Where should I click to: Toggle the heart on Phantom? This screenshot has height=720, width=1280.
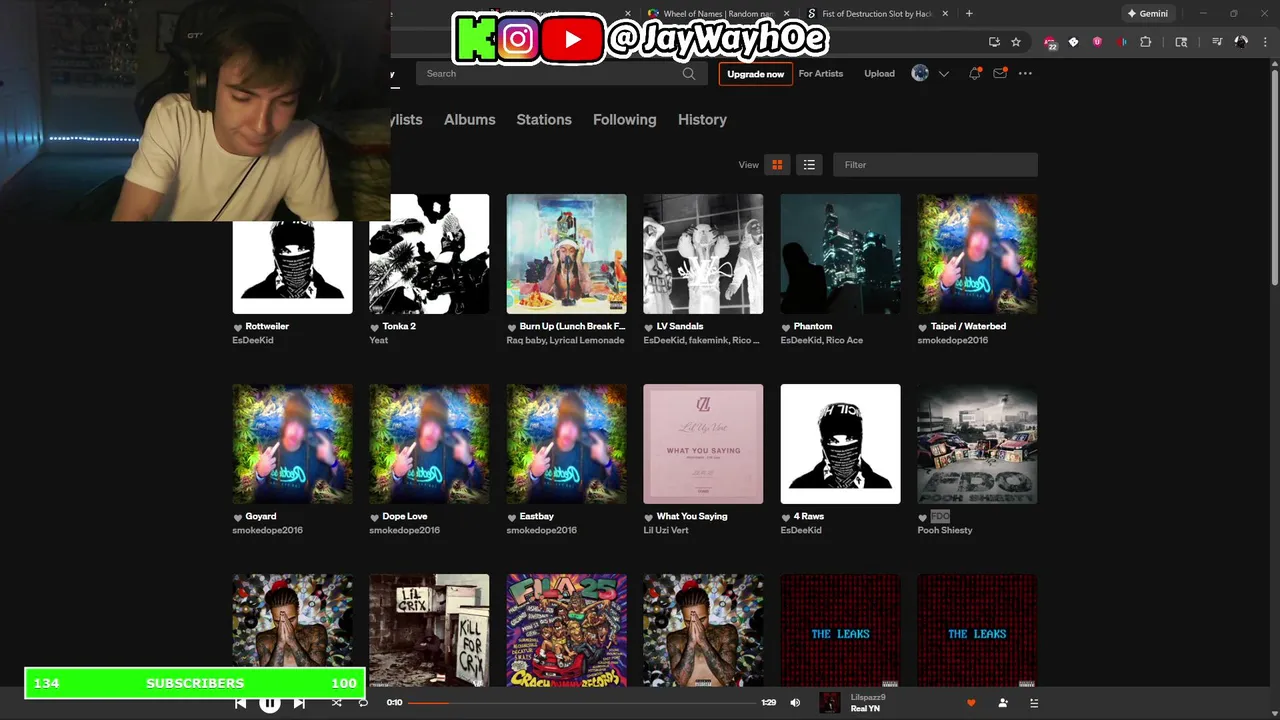[x=785, y=327]
